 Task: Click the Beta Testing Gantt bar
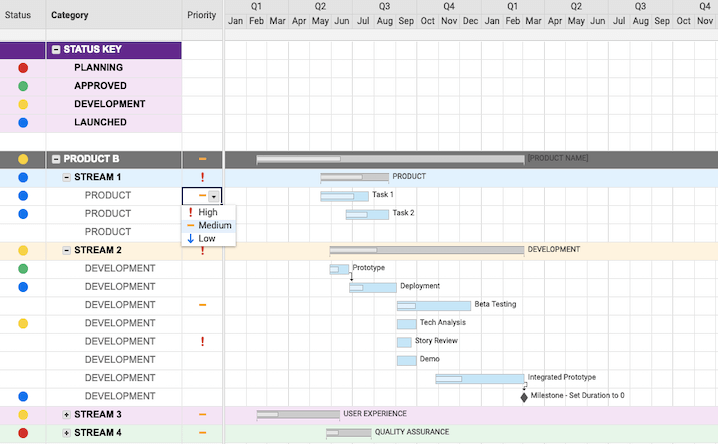tap(434, 305)
